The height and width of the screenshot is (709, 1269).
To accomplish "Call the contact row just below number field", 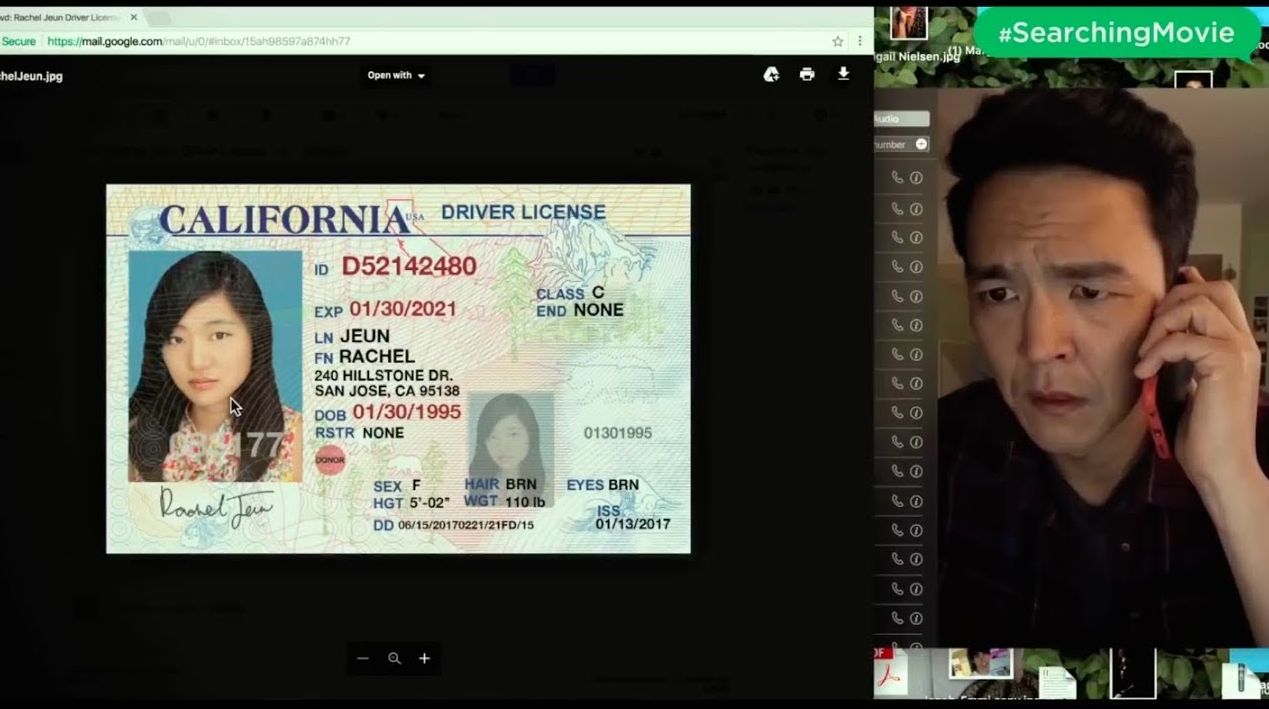I will [x=897, y=178].
